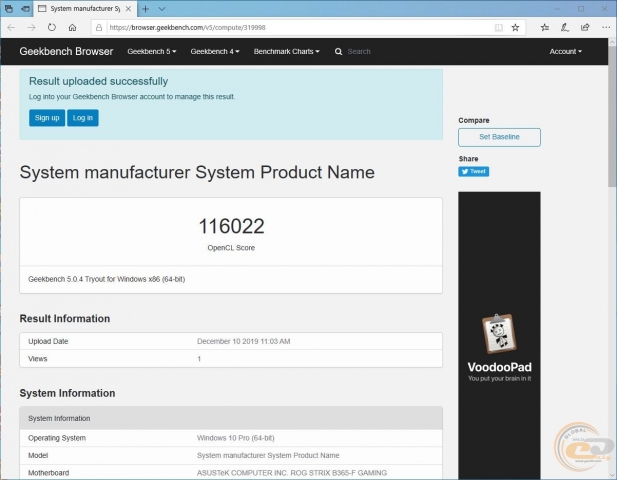Image resolution: width=617 pixels, height=480 pixels.
Task: Expand the Benchmark Charts dropdown
Action: tap(286, 52)
